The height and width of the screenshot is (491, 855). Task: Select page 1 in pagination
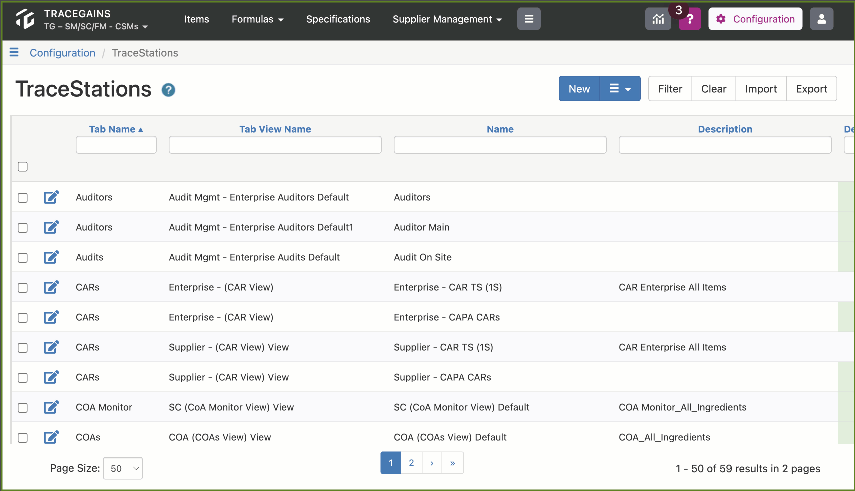point(390,463)
